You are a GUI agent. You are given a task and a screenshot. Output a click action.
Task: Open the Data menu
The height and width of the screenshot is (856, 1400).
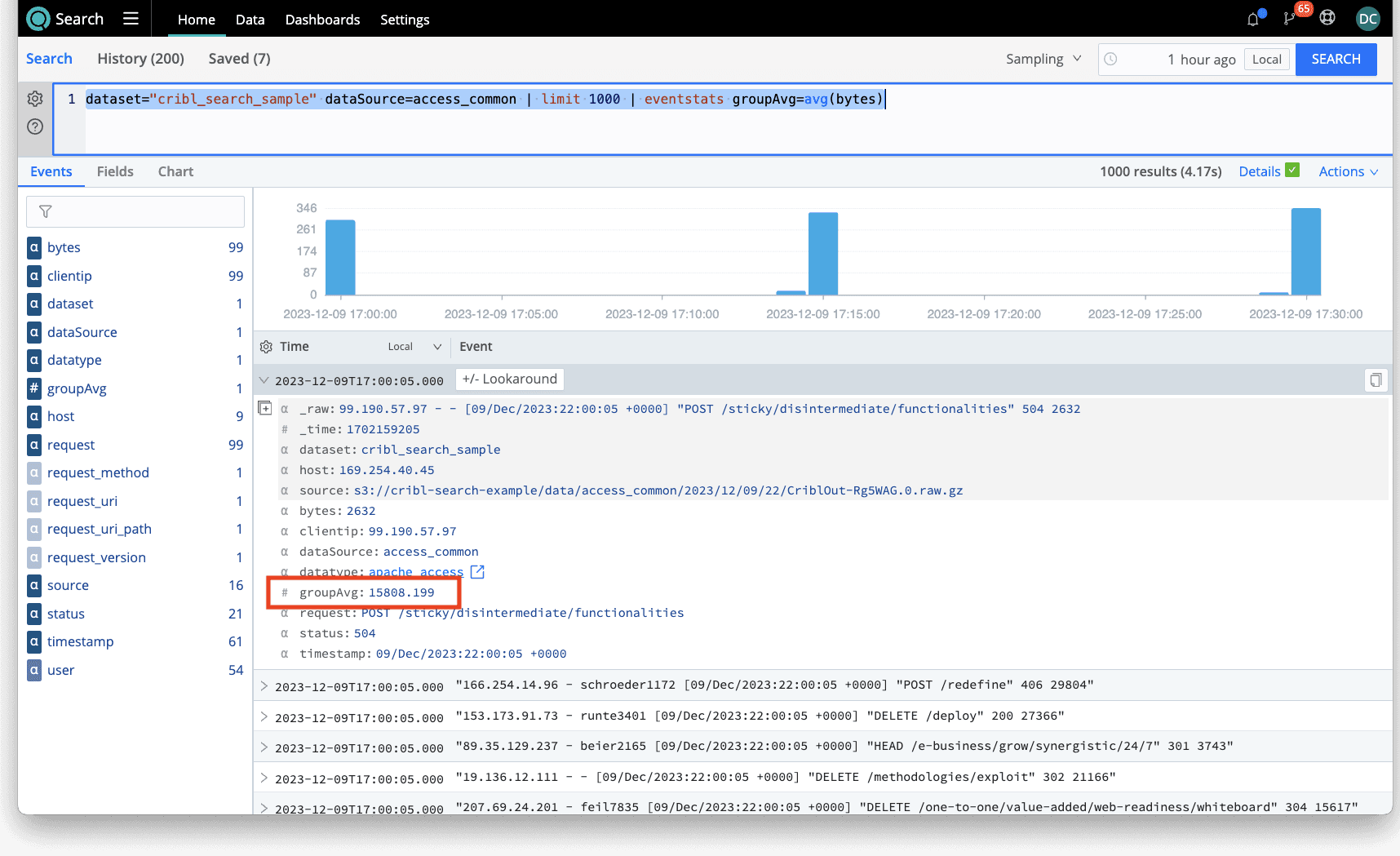pos(250,20)
